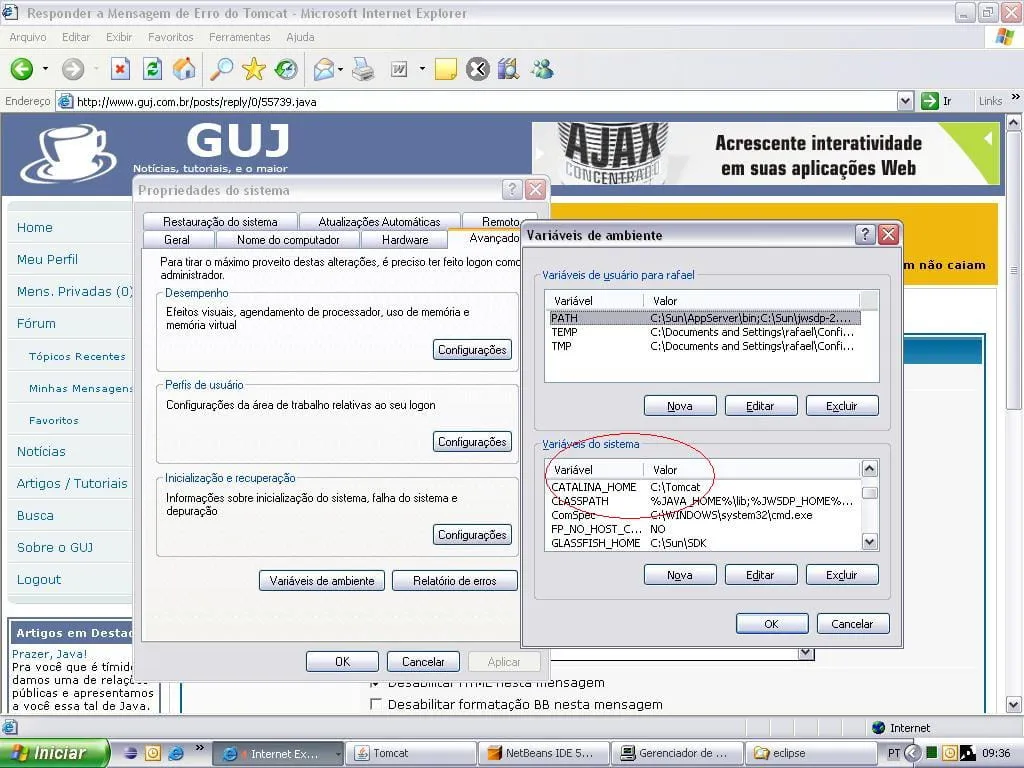Screen dimensions: 1024x768
Task: Open Favoritos menu
Action: [170, 37]
